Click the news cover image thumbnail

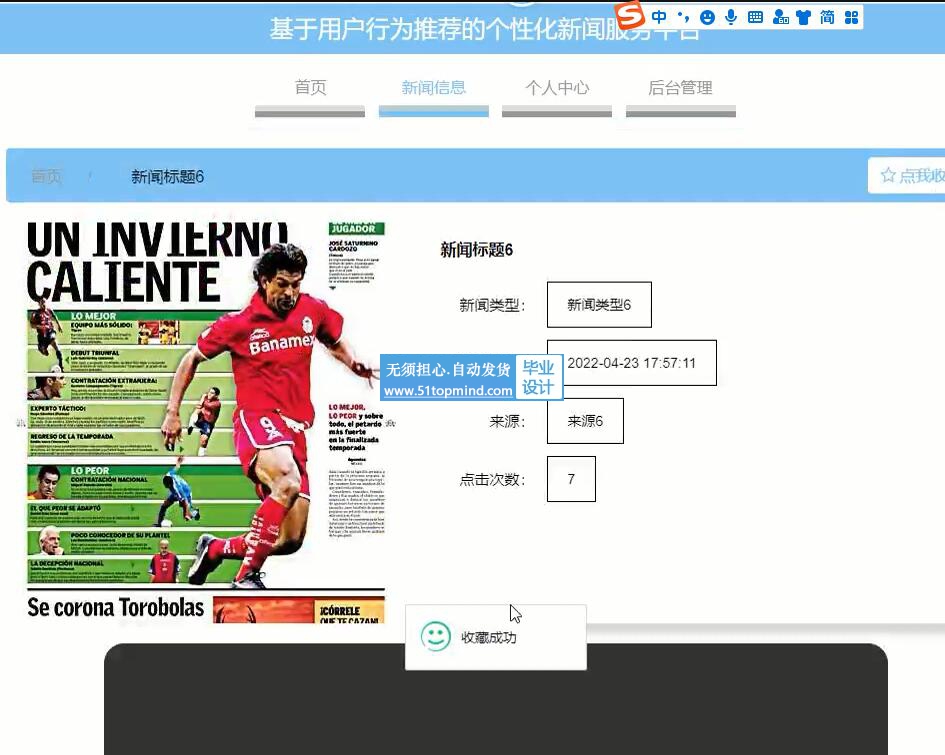tap(206, 423)
